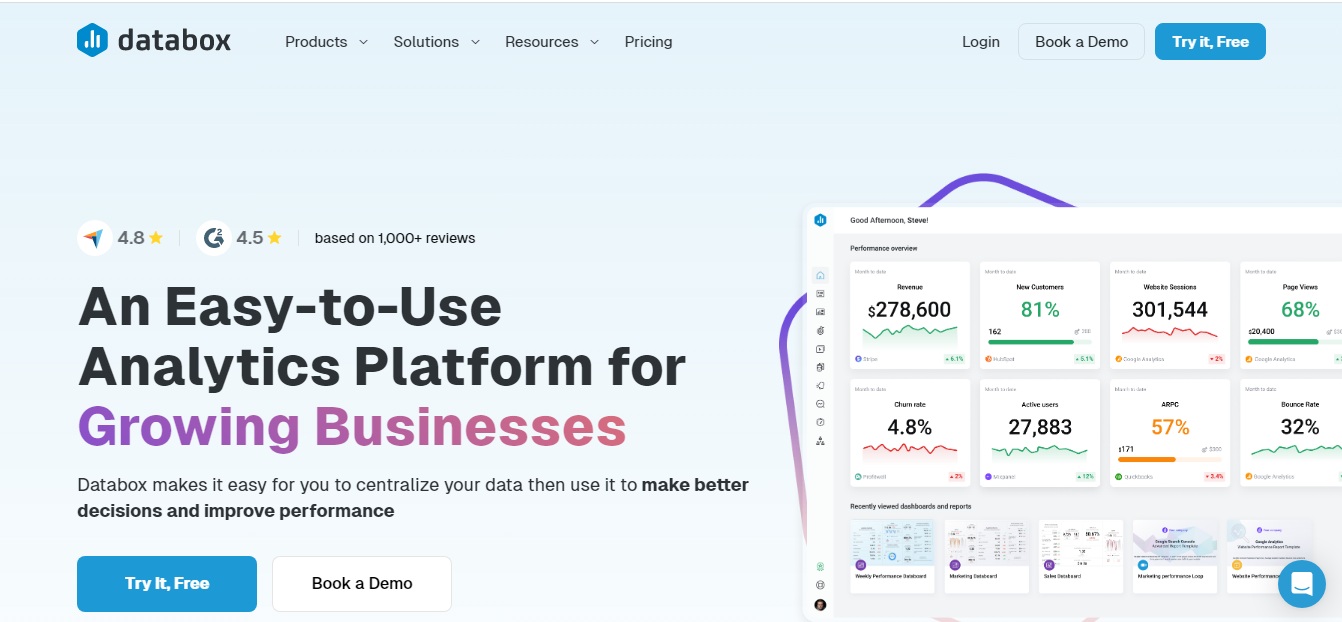
Task: Open the chat support bubble
Action: tap(1301, 584)
